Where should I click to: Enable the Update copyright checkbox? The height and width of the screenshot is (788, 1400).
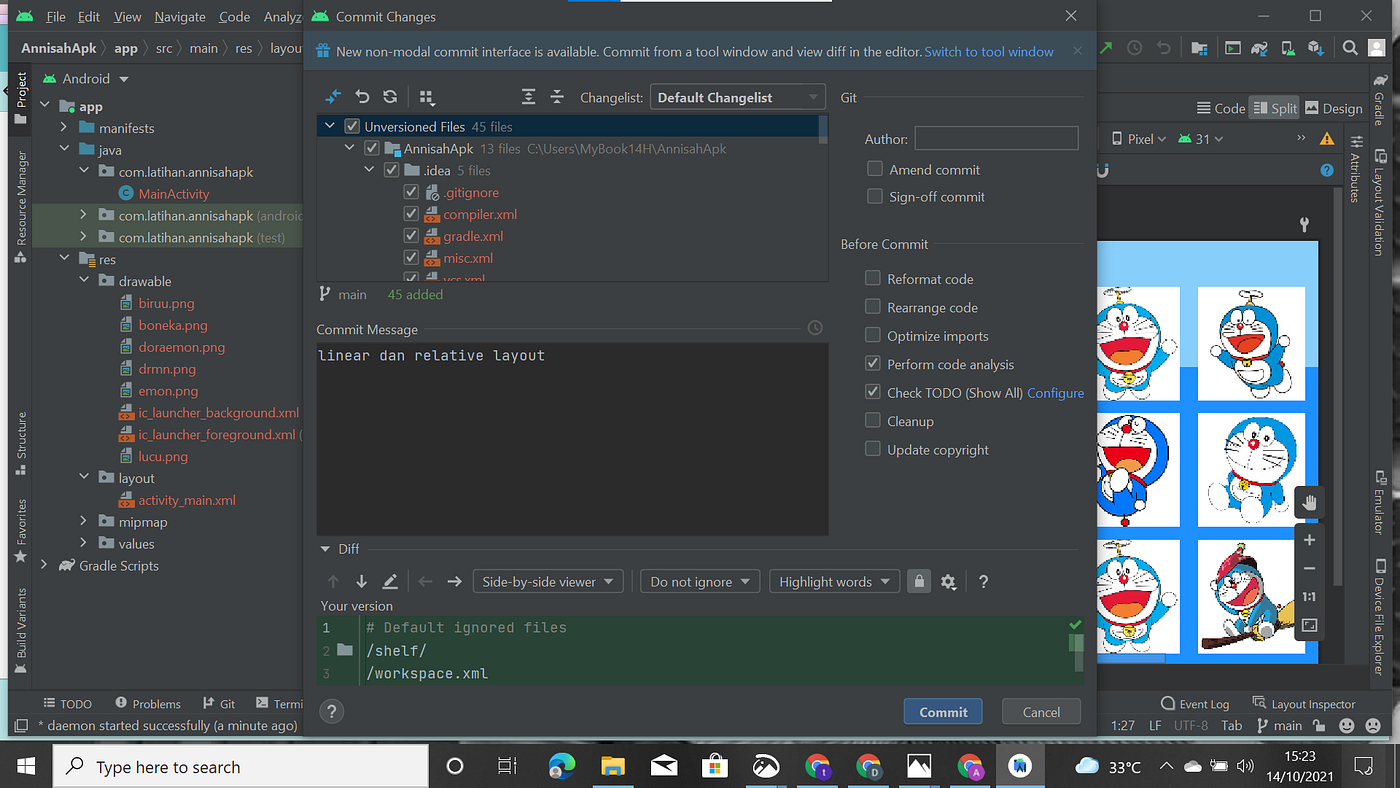point(873,449)
